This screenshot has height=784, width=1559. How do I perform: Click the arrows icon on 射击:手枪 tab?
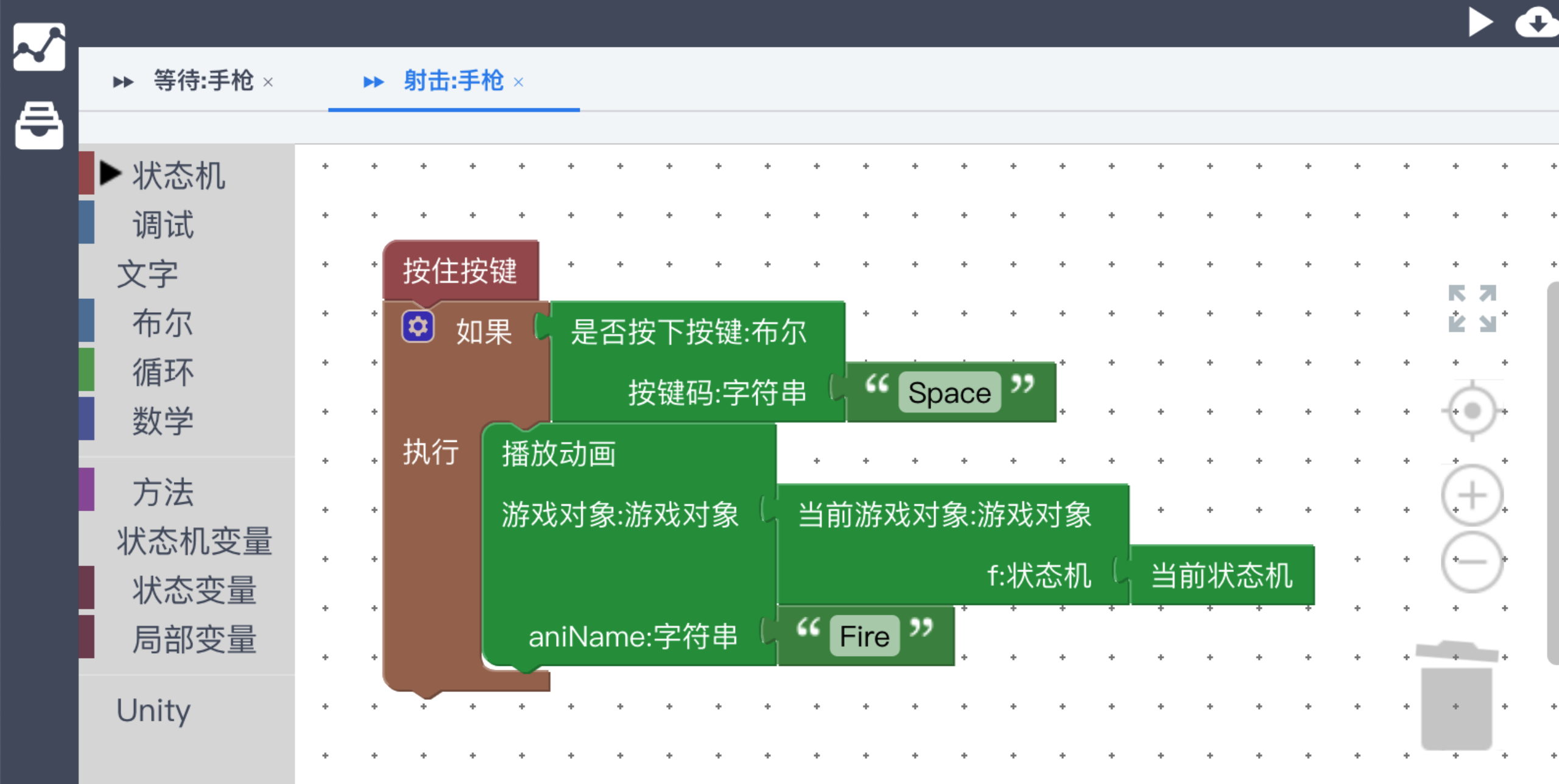[373, 82]
